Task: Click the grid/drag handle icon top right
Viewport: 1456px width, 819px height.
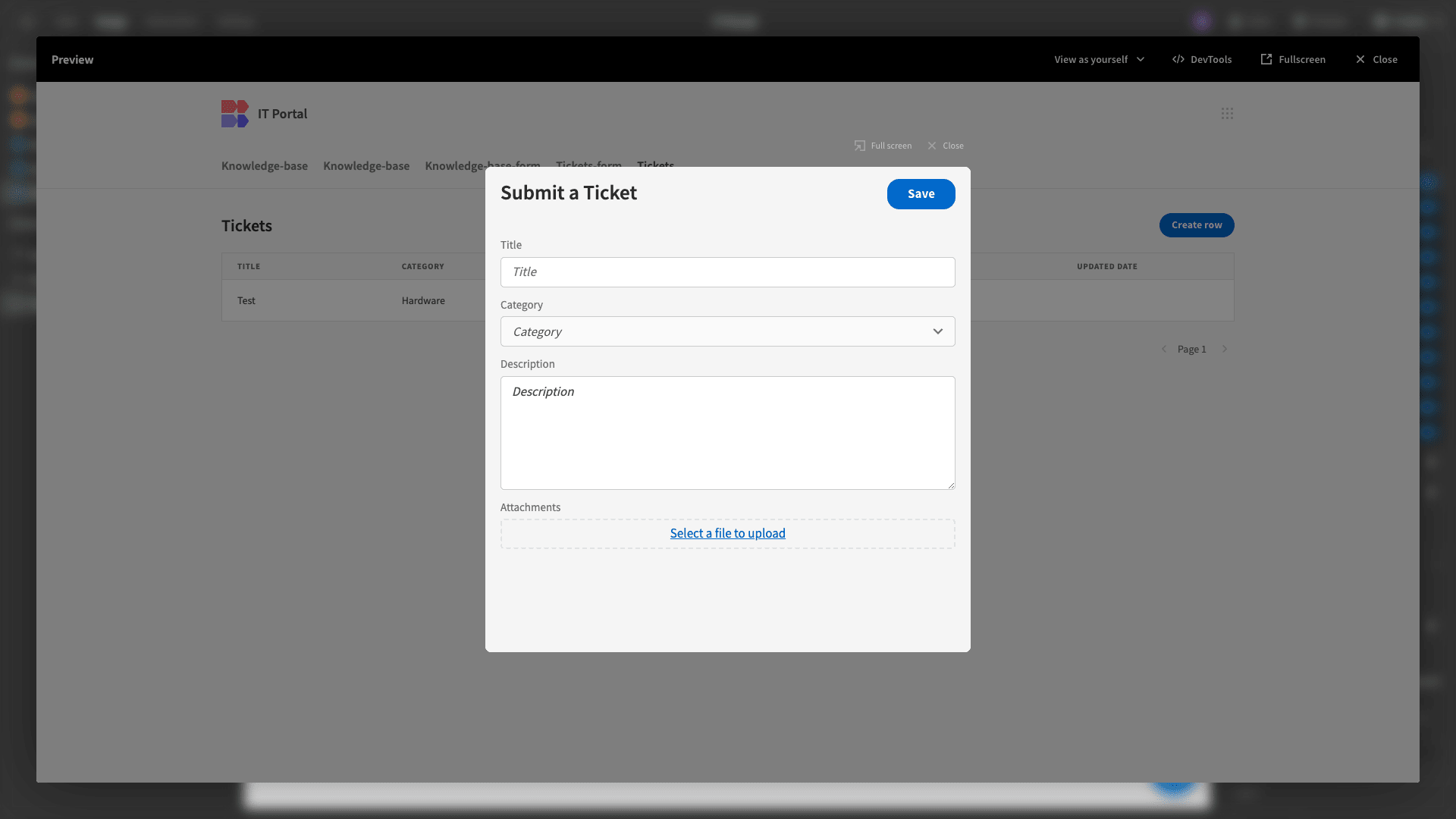Action: coord(1227,113)
